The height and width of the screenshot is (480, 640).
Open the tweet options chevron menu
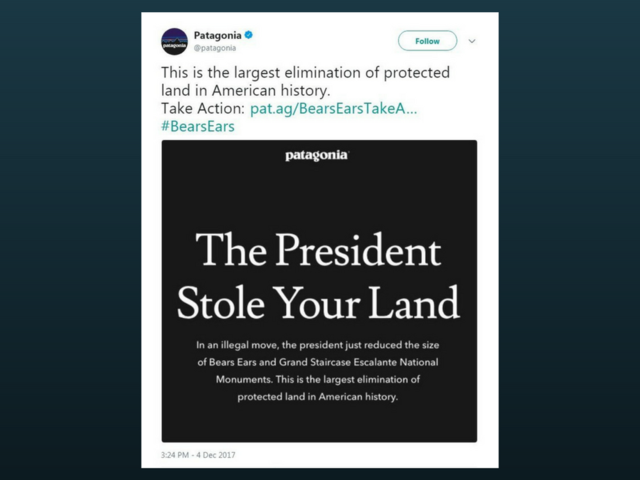473,41
